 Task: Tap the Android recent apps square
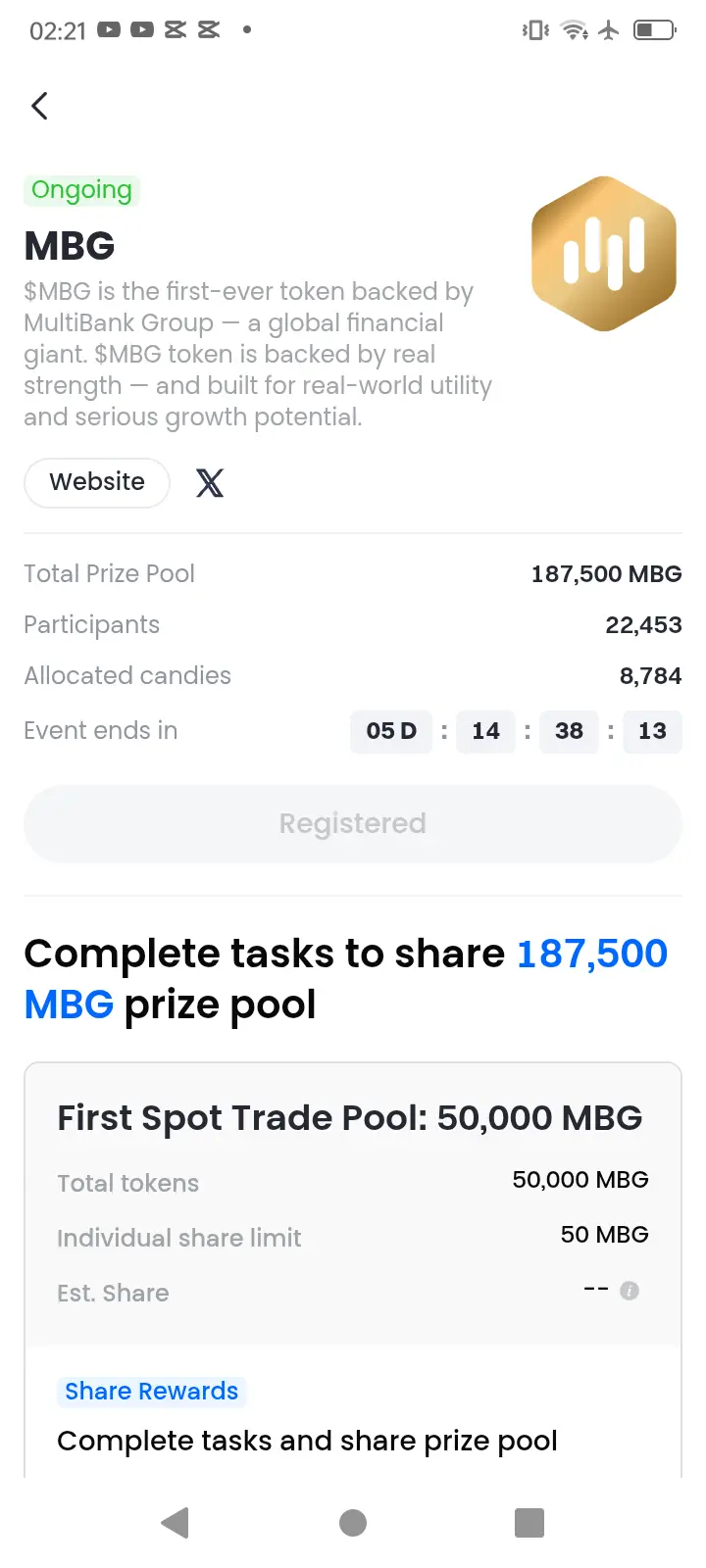click(x=529, y=1523)
